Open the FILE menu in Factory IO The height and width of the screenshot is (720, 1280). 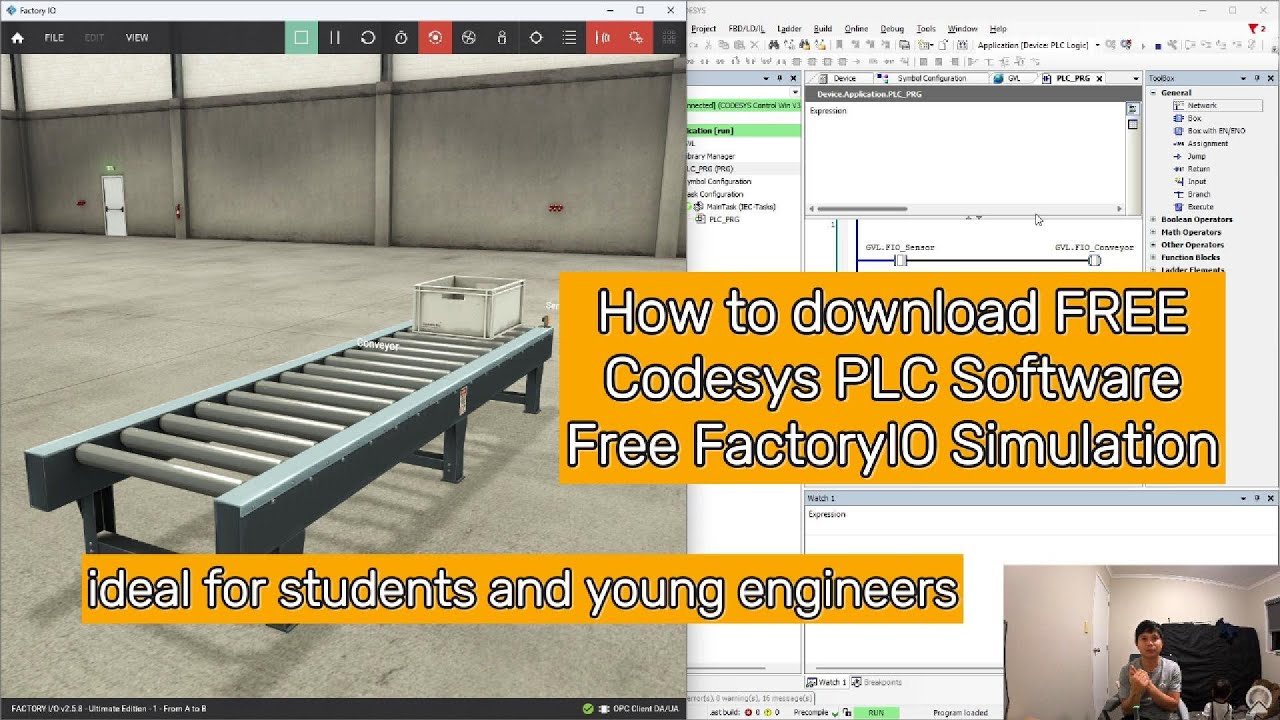click(x=54, y=38)
